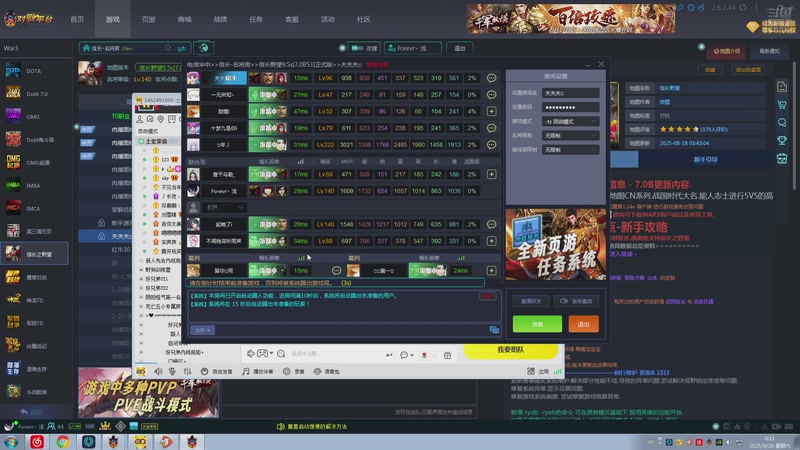Select DOTA in the game sidebar
The width and height of the screenshot is (800, 450).
(x=34, y=71)
